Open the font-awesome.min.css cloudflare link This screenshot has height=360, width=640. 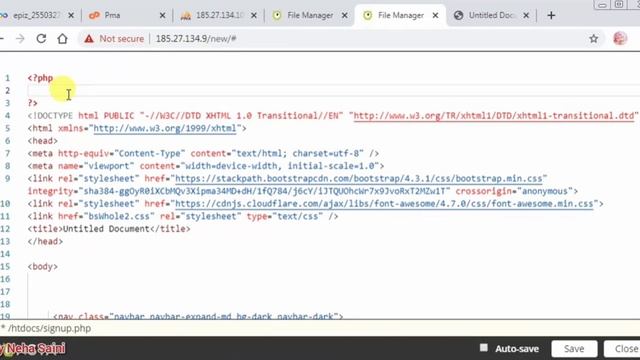click(384, 204)
